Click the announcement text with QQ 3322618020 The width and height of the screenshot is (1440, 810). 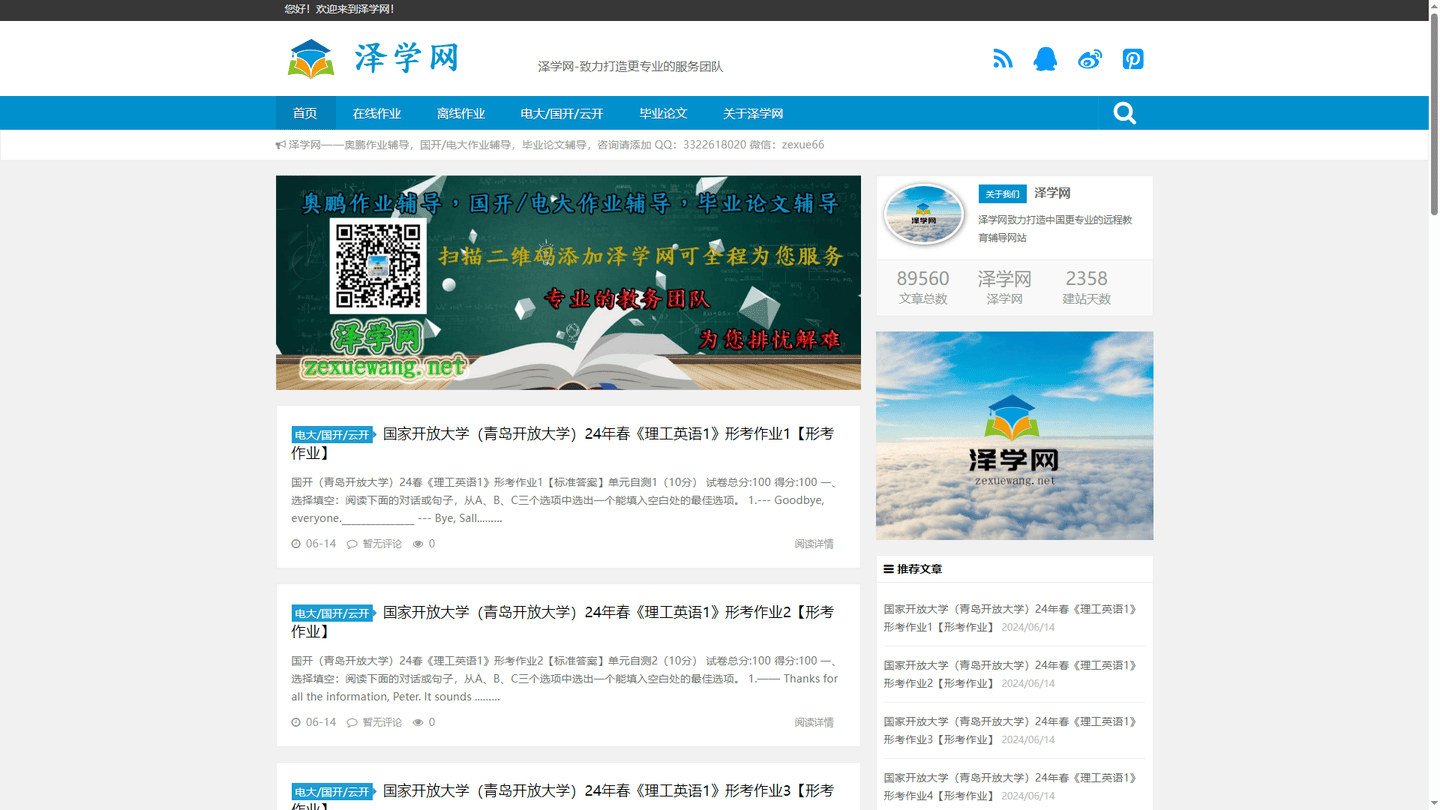click(556, 145)
